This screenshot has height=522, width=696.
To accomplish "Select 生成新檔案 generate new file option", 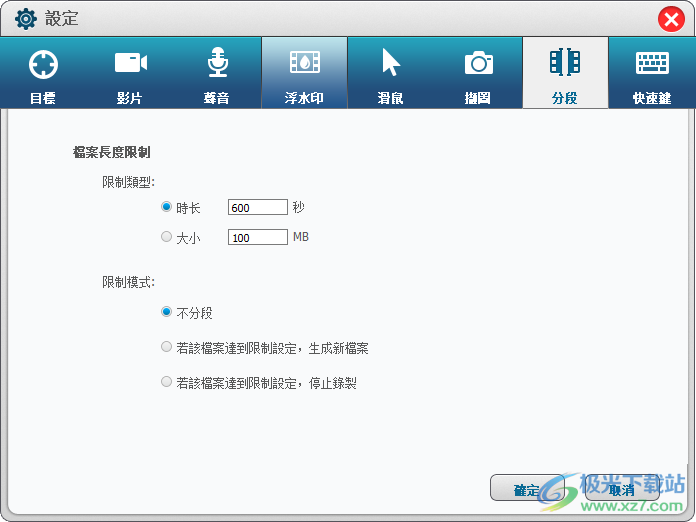I will pyautogui.click(x=166, y=347).
